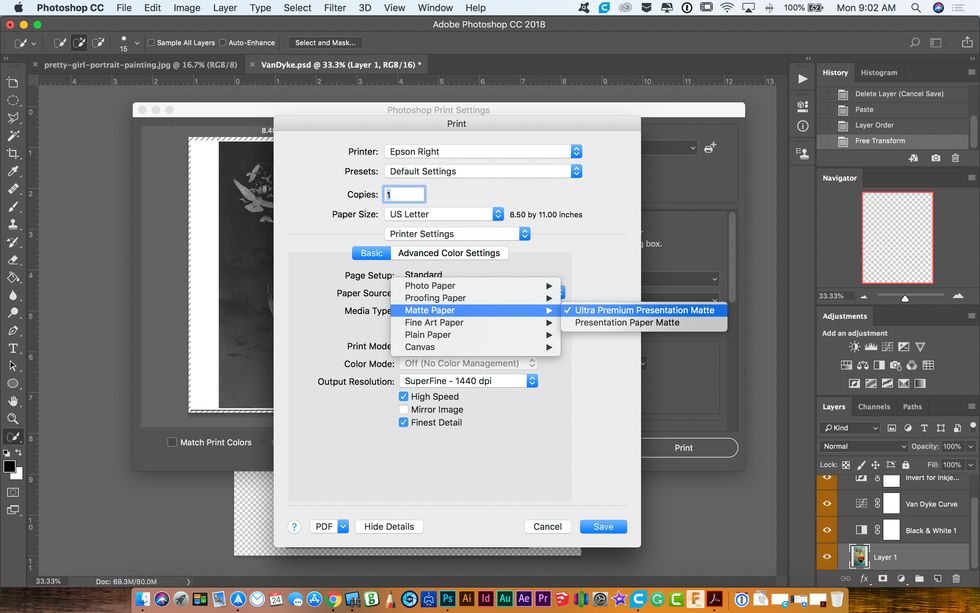The width and height of the screenshot is (980, 613).
Task: Click the delete layer trash icon
Action: pyautogui.click(x=956, y=577)
